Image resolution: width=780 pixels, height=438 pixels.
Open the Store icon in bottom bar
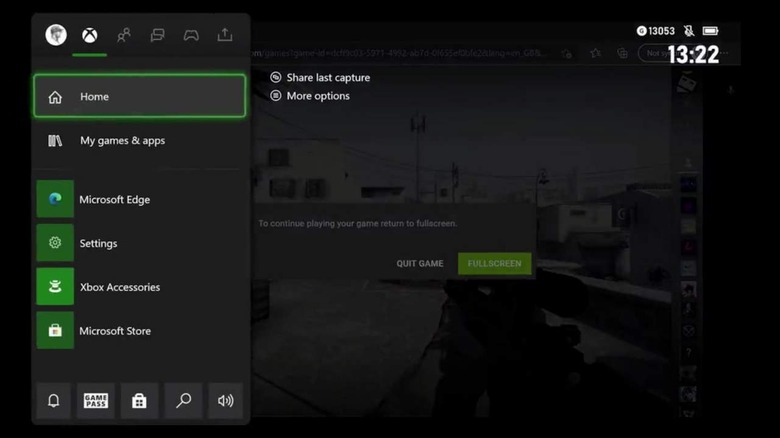click(x=139, y=401)
